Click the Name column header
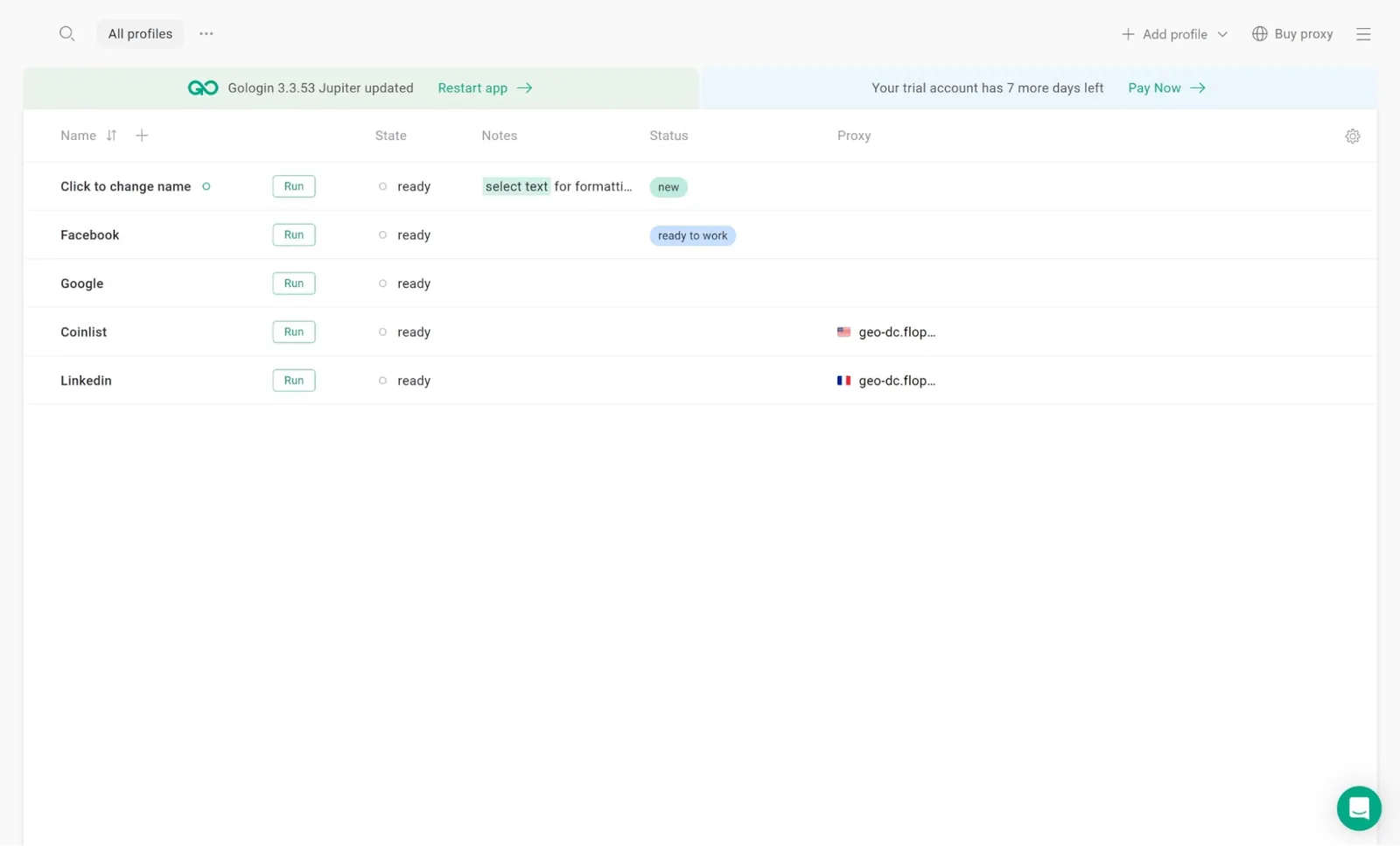1400x846 pixels. pos(78,136)
